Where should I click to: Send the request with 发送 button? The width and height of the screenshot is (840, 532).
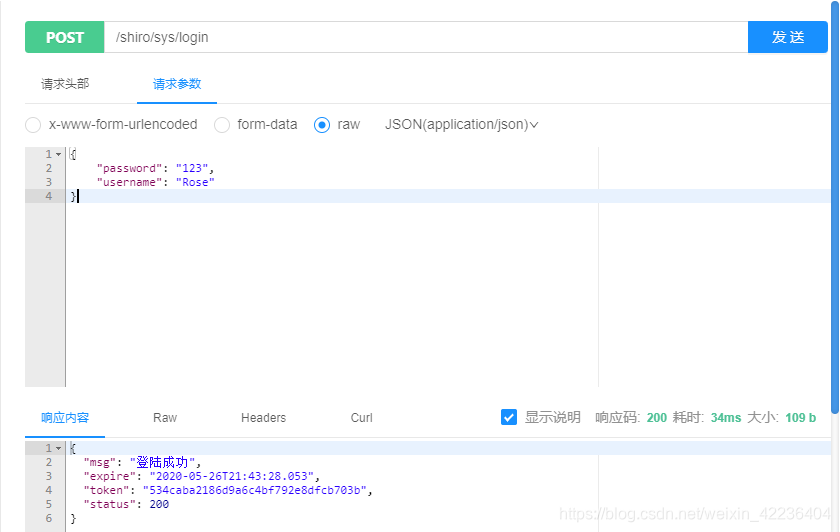pyautogui.click(x=788, y=37)
